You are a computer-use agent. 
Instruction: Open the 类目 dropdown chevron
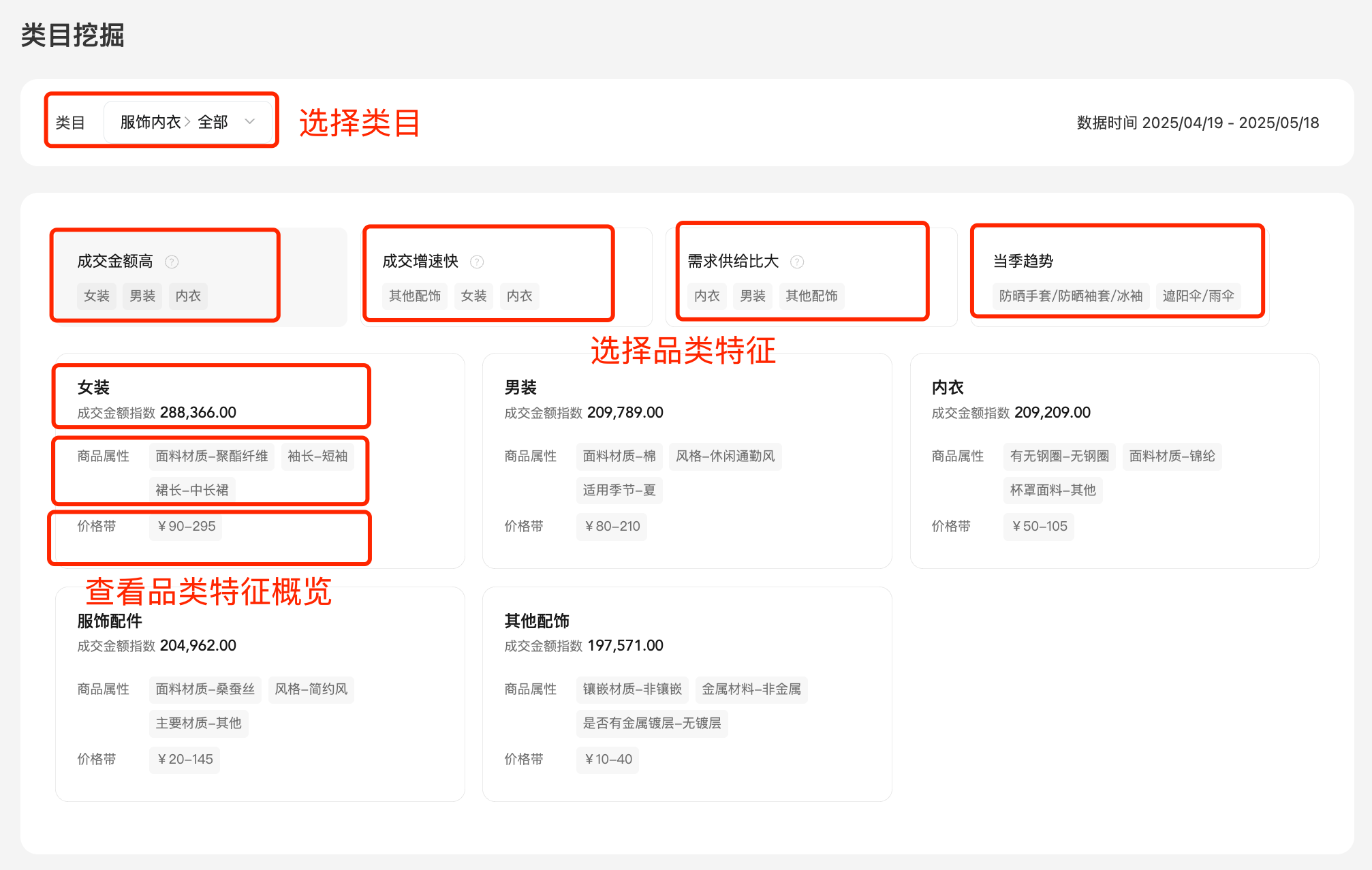click(250, 122)
